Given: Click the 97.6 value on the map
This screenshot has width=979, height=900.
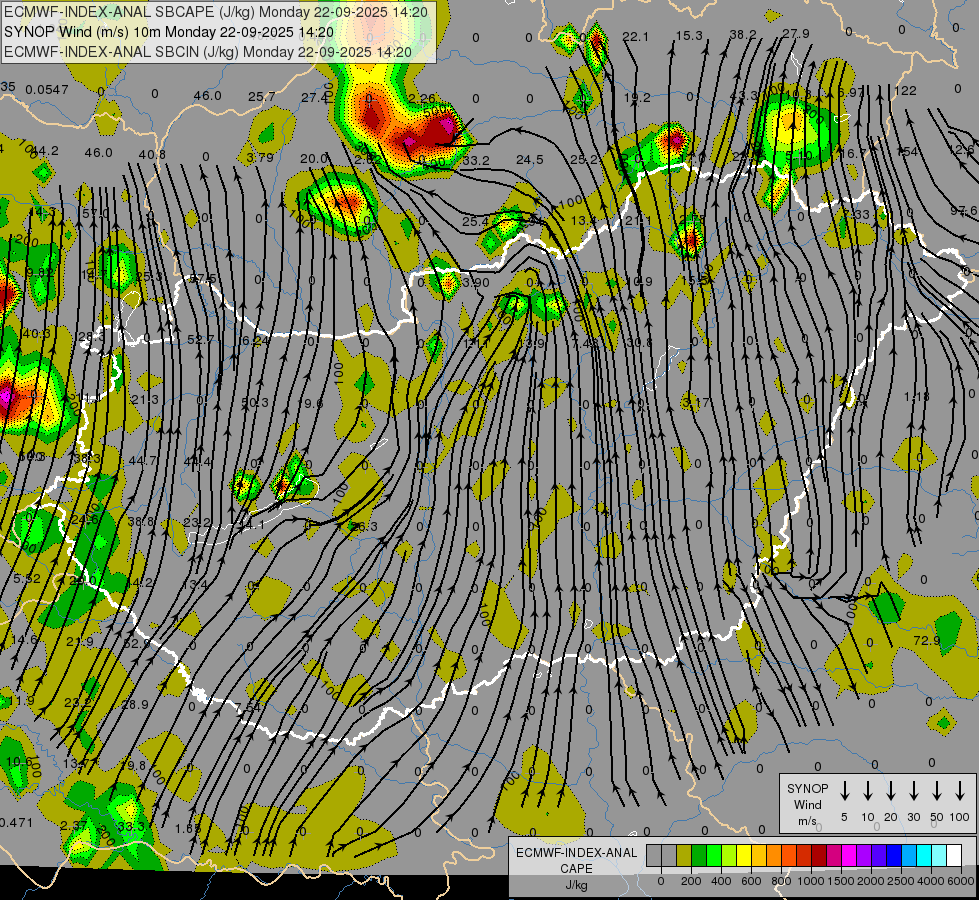Looking at the screenshot, I should pyautogui.click(x=963, y=211).
